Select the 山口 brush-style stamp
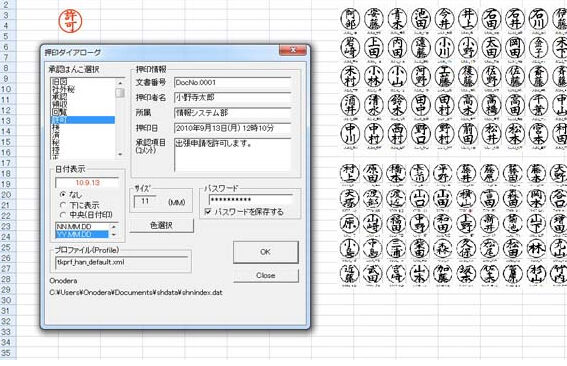 420,199
